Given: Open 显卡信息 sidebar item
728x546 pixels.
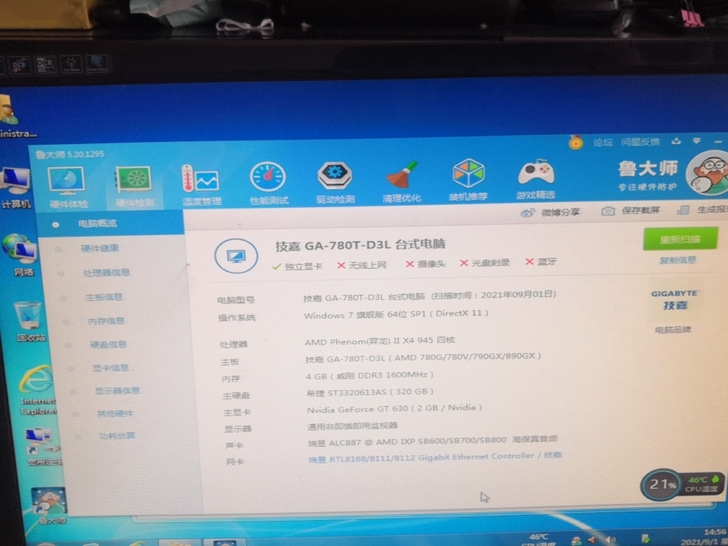Looking at the screenshot, I should [x=110, y=368].
